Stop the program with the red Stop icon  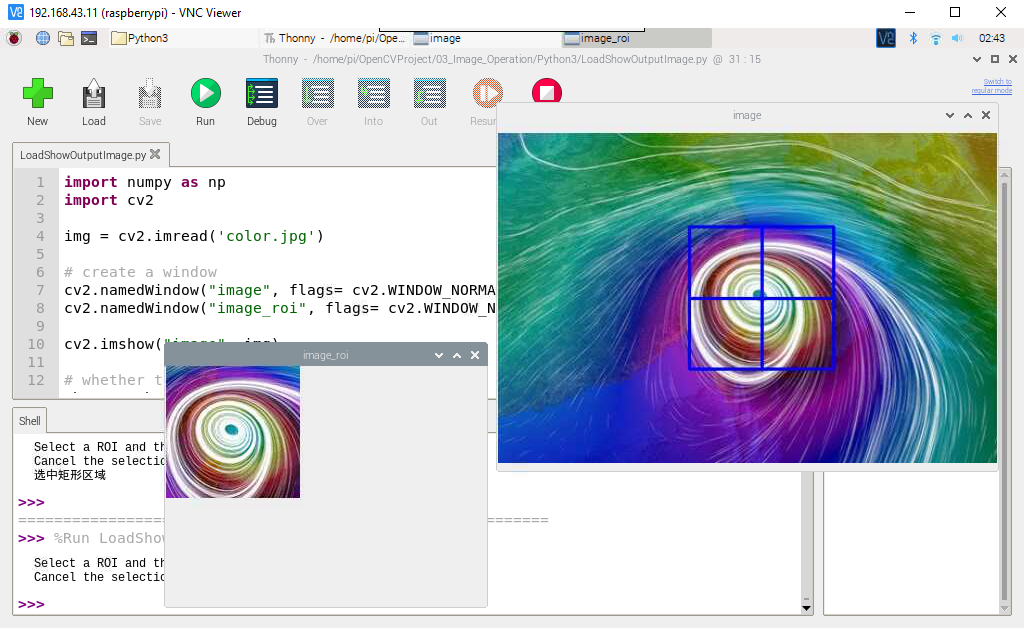(547, 92)
